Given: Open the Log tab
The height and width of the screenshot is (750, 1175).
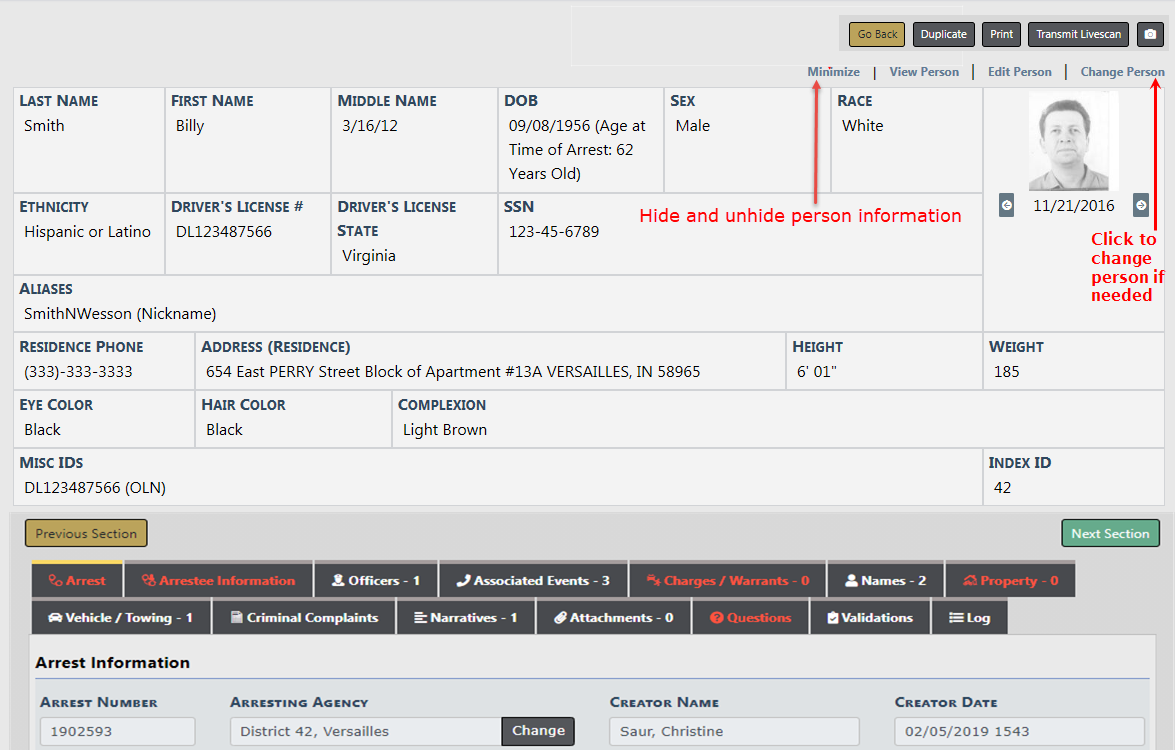Looking at the screenshot, I should tap(969, 618).
